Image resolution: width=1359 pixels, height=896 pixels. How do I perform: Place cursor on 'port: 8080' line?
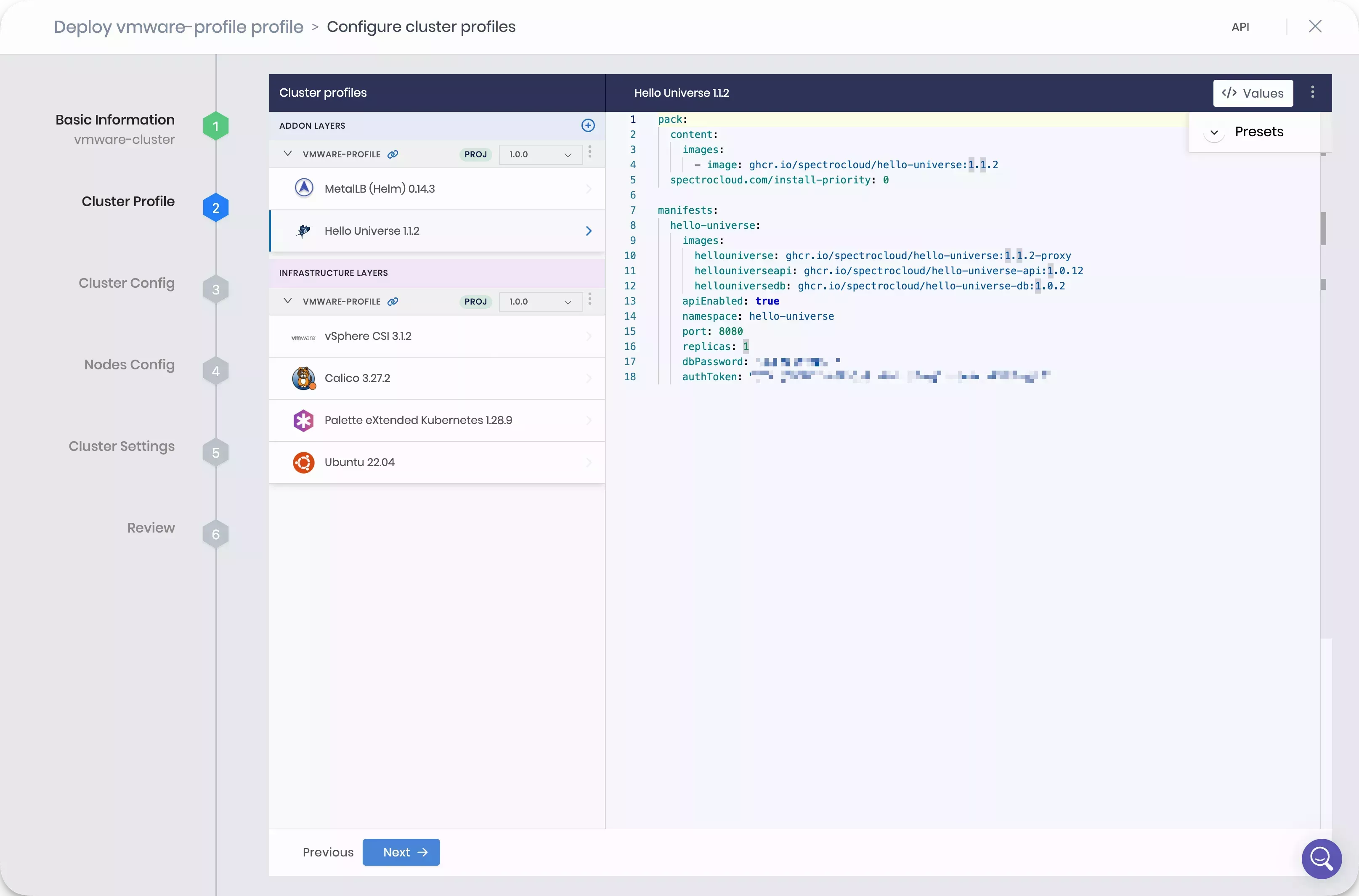pos(712,331)
